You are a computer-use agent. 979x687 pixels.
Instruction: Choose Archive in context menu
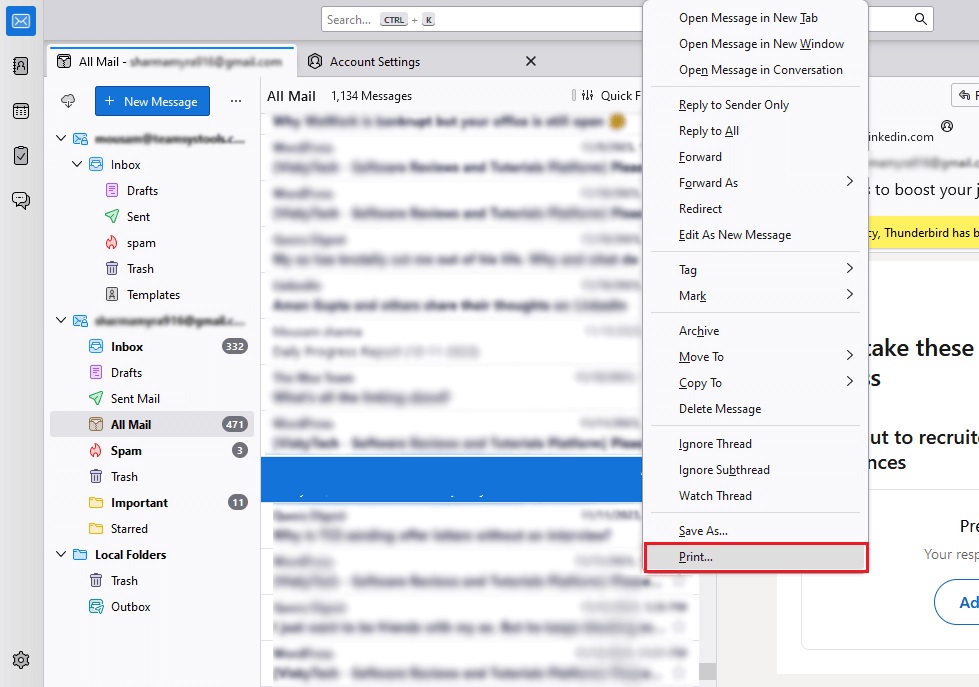[x=755, y=330]
